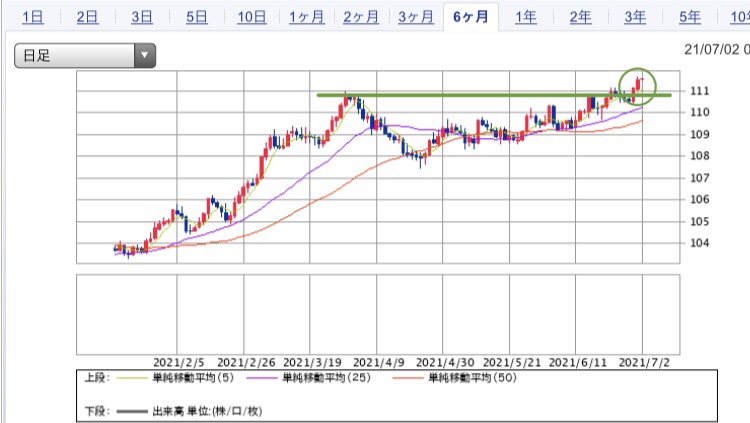This screenshot has height=423, width=750.
Task: Click the 2021/2/5 date axis label
Action: coord(178,363)
